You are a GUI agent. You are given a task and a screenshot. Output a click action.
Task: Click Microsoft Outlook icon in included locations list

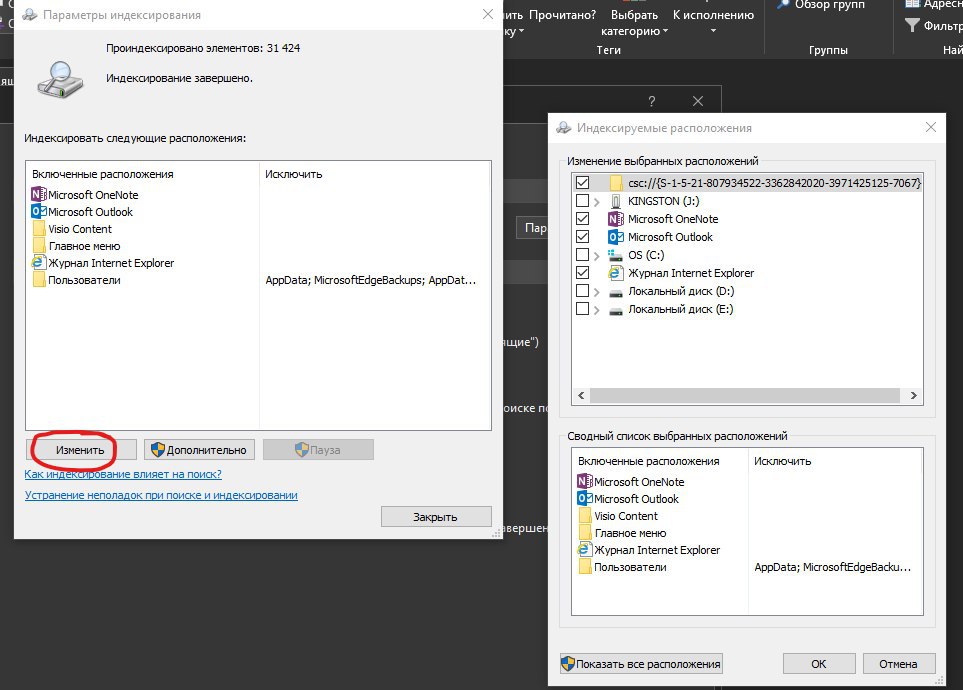(39, 211)
